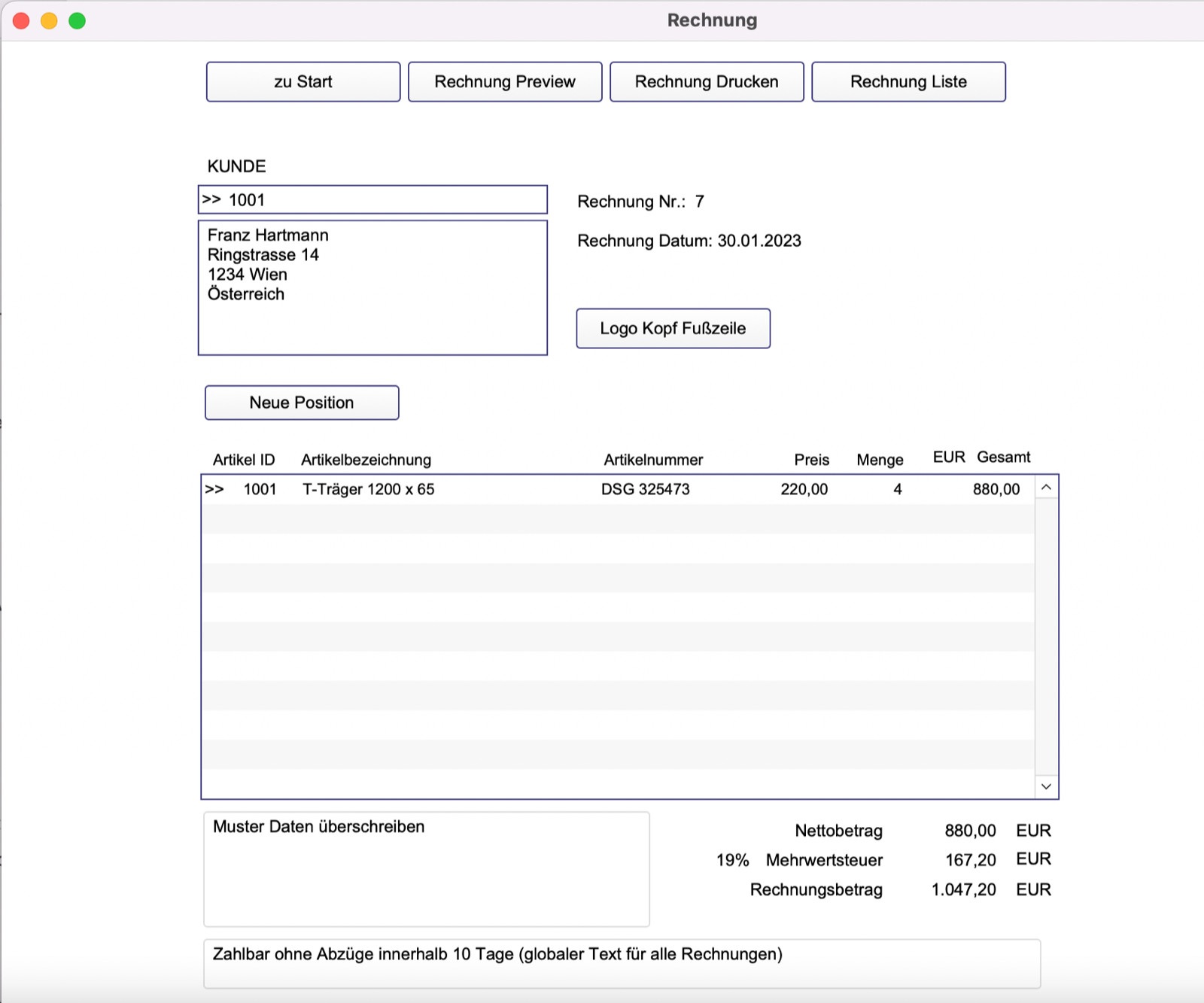Open Rechnung Preview
This screenshot has height=1003, width=1204.
[x=505, y=82]
